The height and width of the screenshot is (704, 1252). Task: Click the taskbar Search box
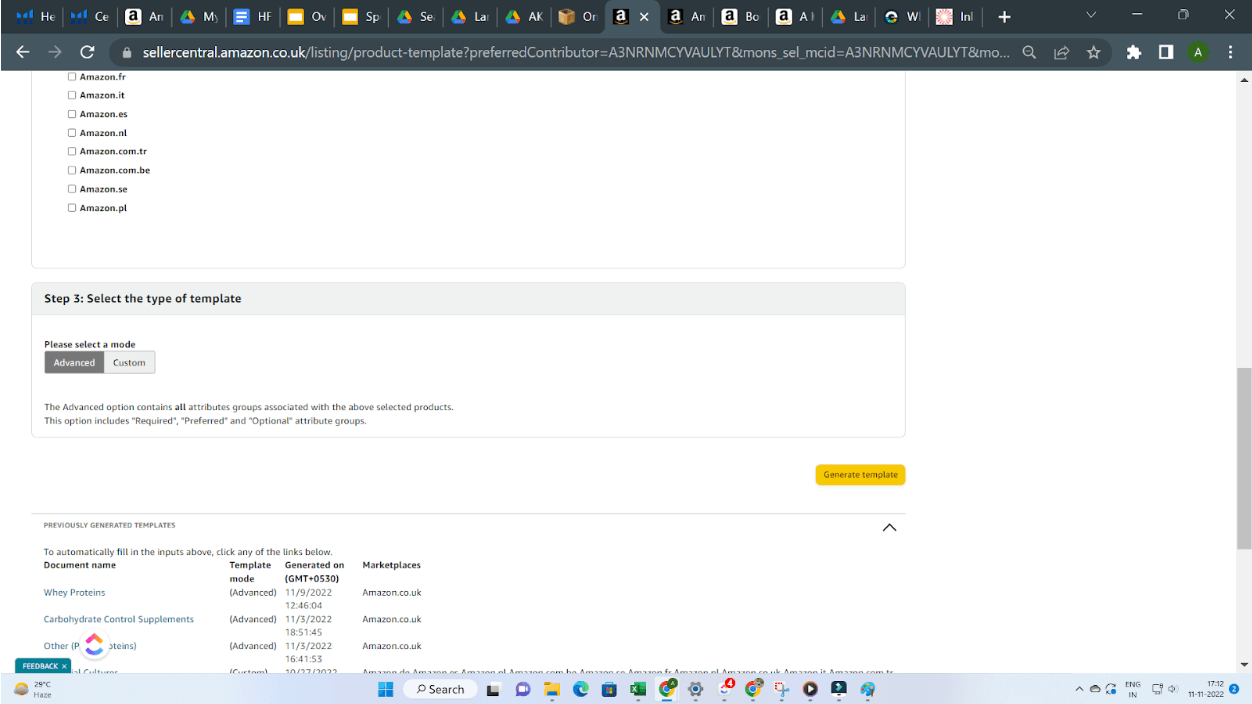click(440, 689)
